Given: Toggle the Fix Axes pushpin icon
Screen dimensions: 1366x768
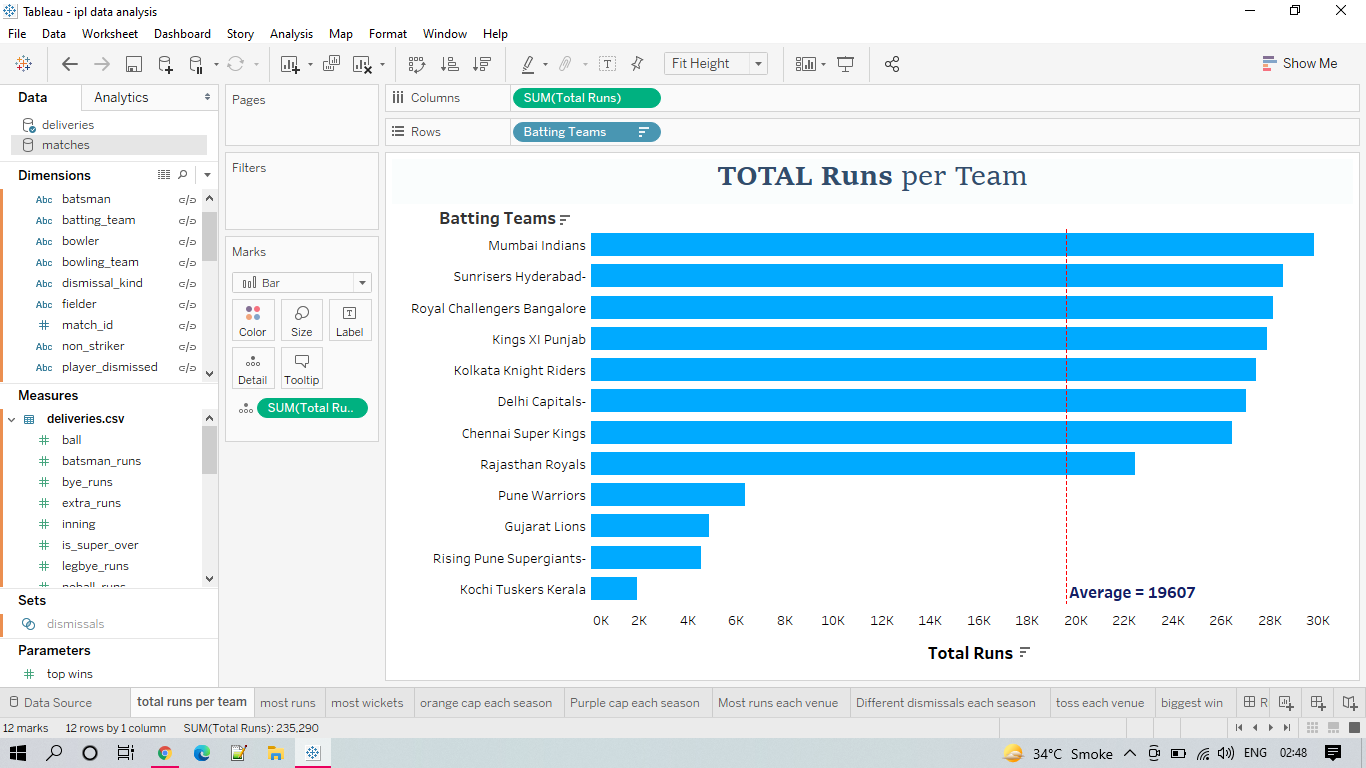Looking at the screenshot, I should tap(637, 63).
